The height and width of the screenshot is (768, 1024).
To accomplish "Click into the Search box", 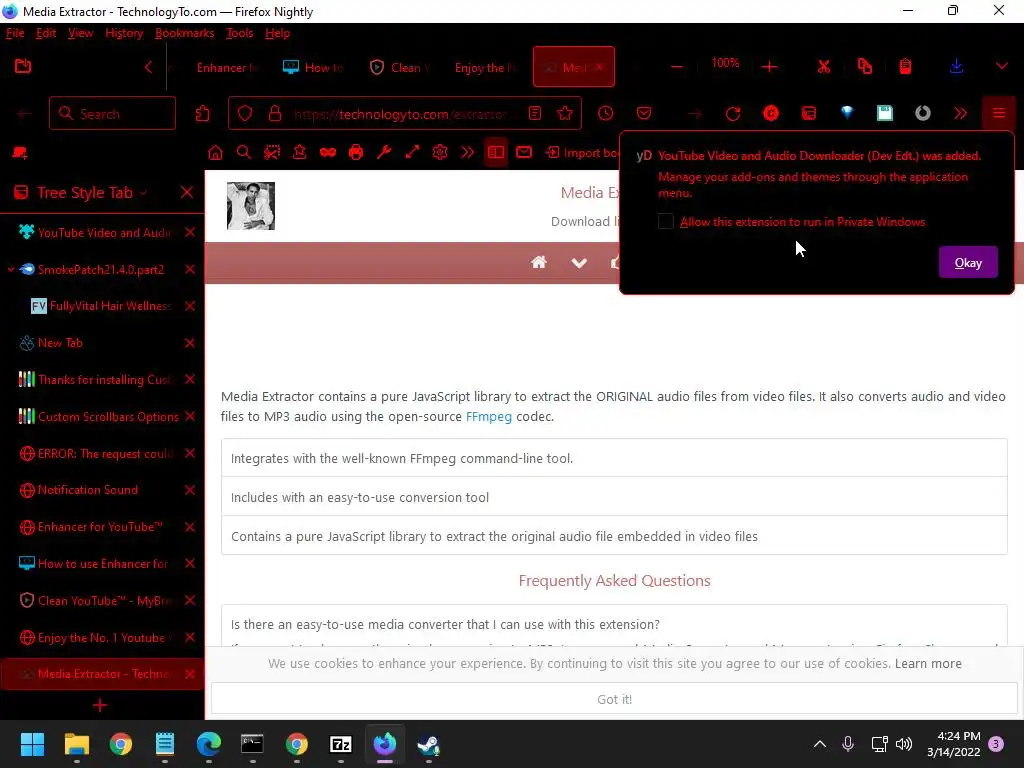I will click(112, 114).
